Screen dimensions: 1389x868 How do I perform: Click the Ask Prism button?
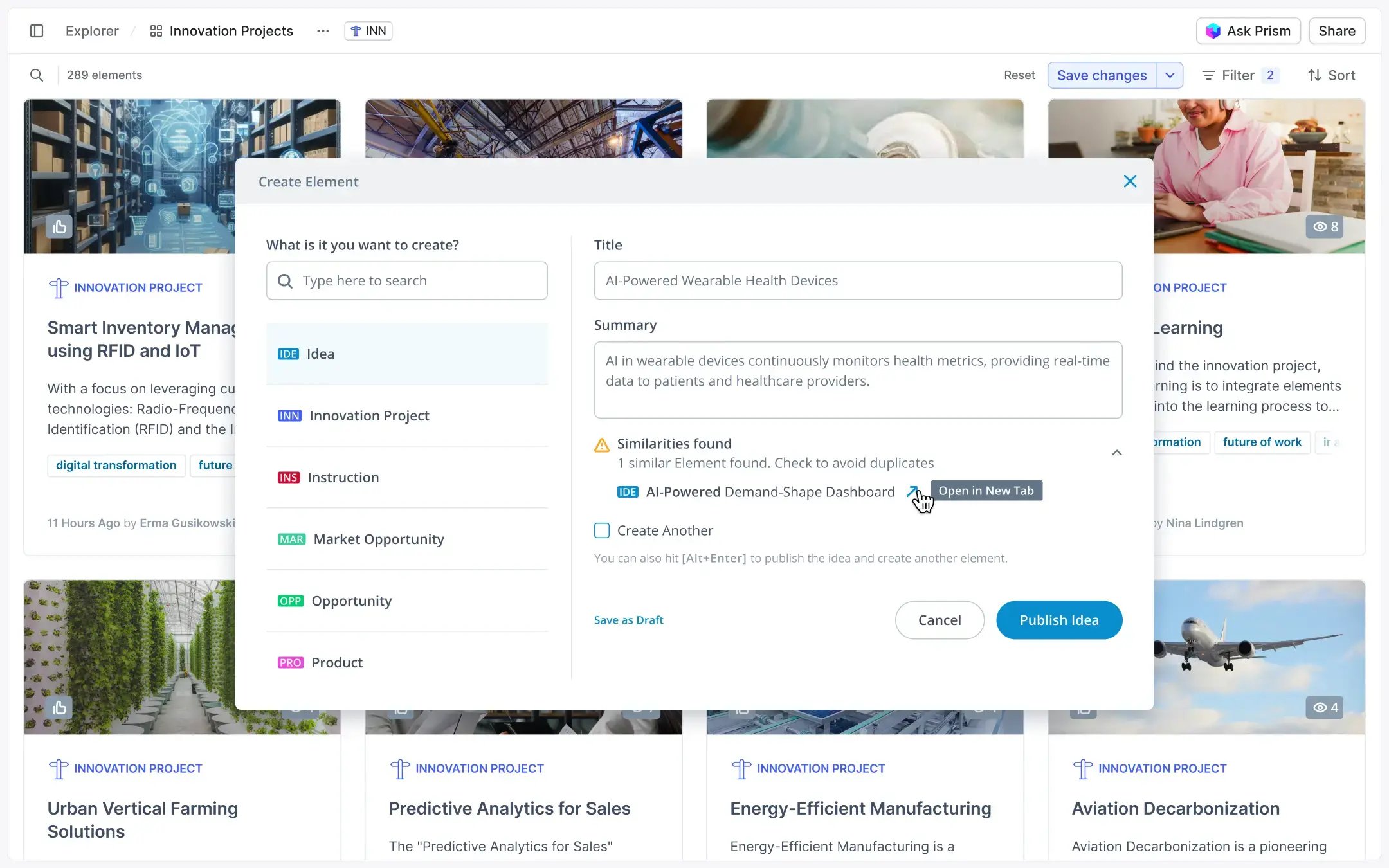tap(1248, 31)
